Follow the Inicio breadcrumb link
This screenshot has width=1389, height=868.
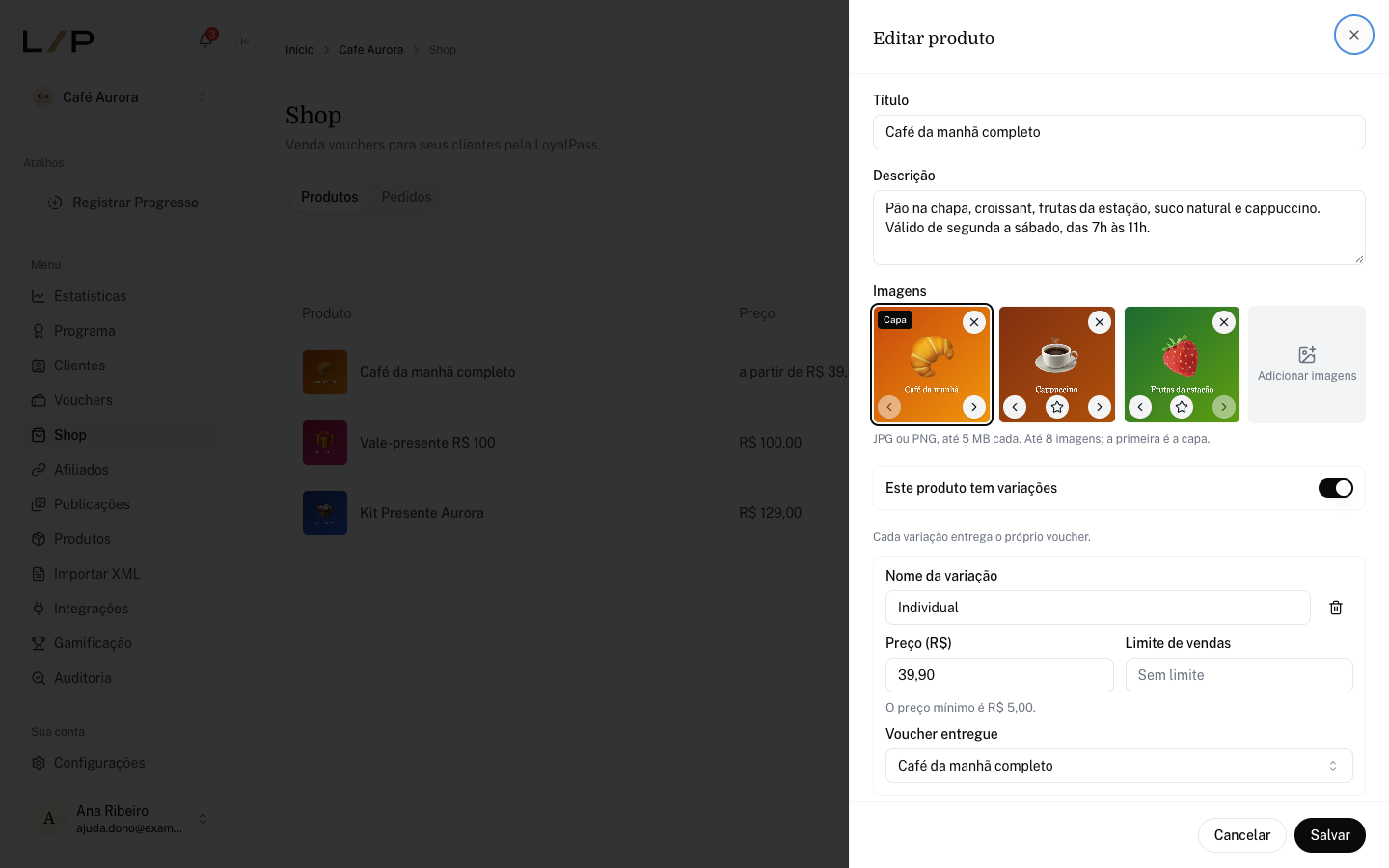tap(300, 50)
